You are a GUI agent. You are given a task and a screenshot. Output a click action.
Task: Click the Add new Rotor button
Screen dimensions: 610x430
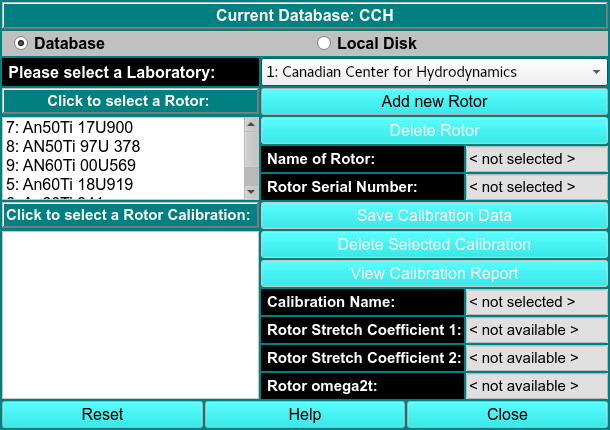[434, 102]
